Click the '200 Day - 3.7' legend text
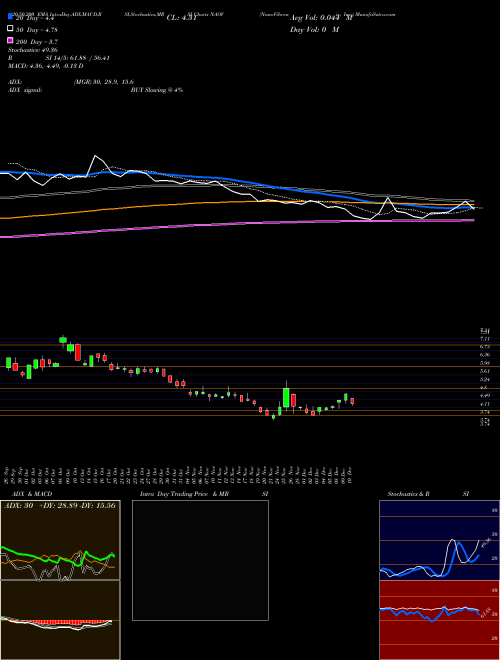Viewport: 500px width, 660px height. (36, 42)
